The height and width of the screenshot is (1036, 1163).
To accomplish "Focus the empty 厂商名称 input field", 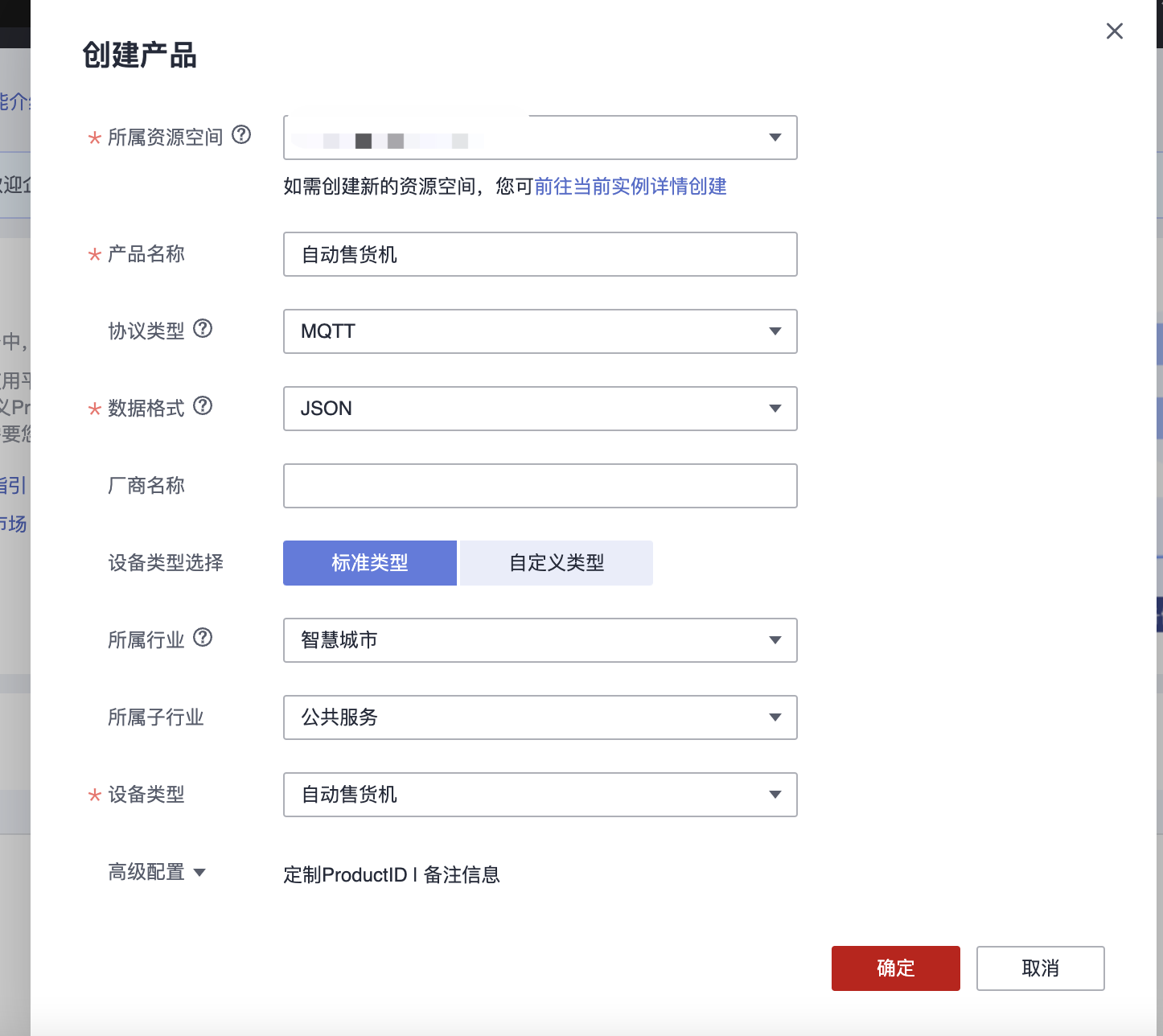I will (540, 486).
